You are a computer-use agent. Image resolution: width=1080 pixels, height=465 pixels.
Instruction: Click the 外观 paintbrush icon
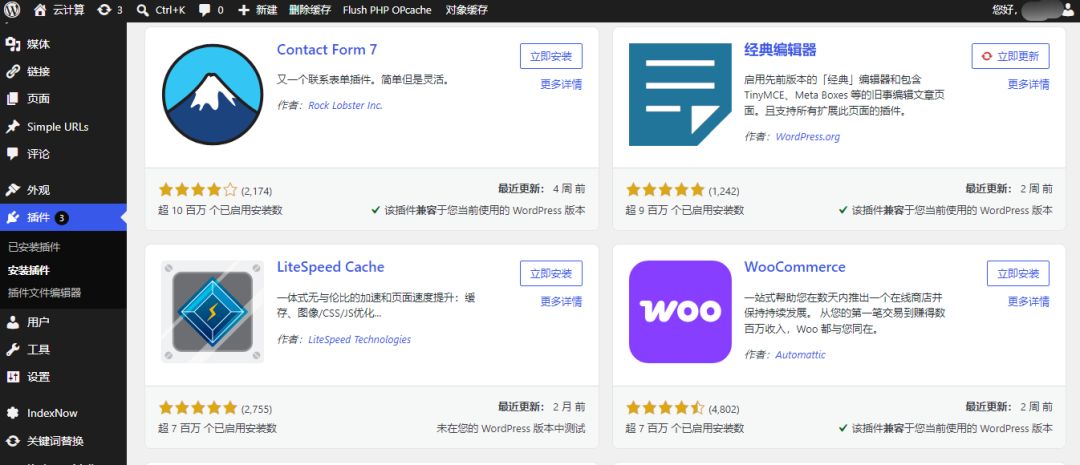point(12,190)
